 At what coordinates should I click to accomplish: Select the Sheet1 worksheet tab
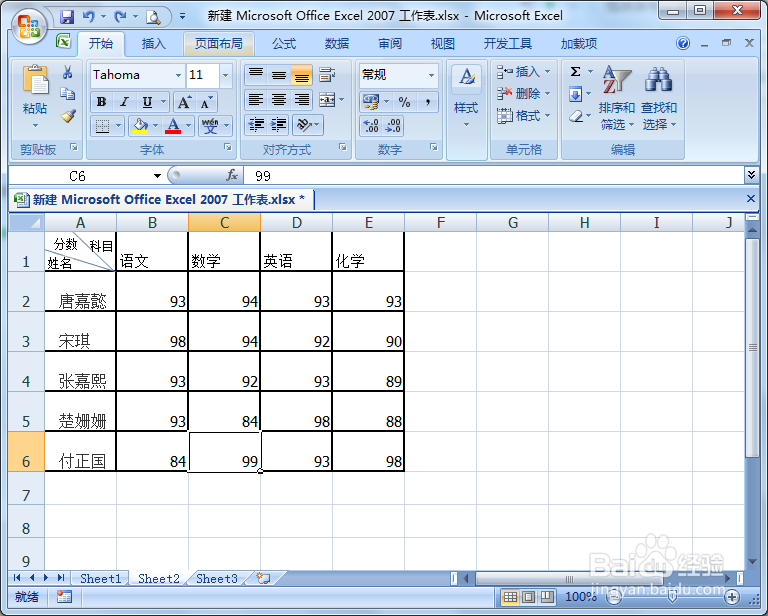pyautogui.click(x=100, y=579)
